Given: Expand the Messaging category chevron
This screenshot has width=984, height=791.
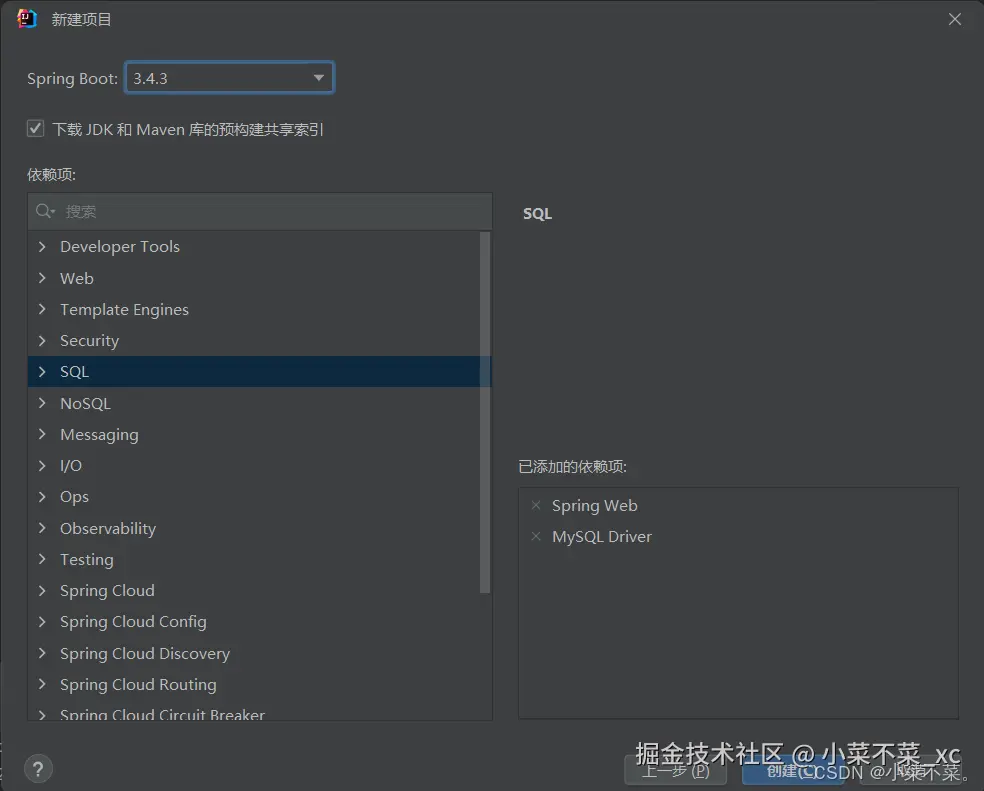Looking at the screenshot, I should coord(42,434).
